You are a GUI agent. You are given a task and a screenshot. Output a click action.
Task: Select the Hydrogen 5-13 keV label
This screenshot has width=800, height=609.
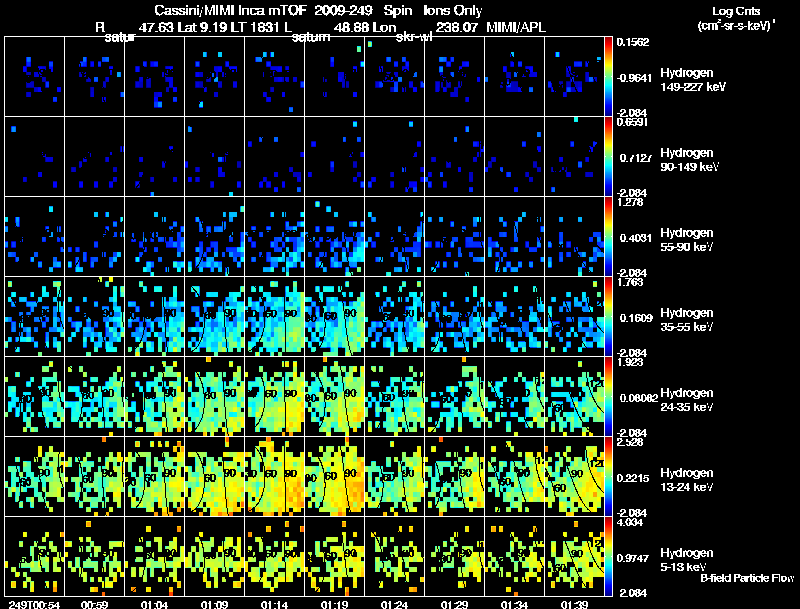click(x=687, y=560)
